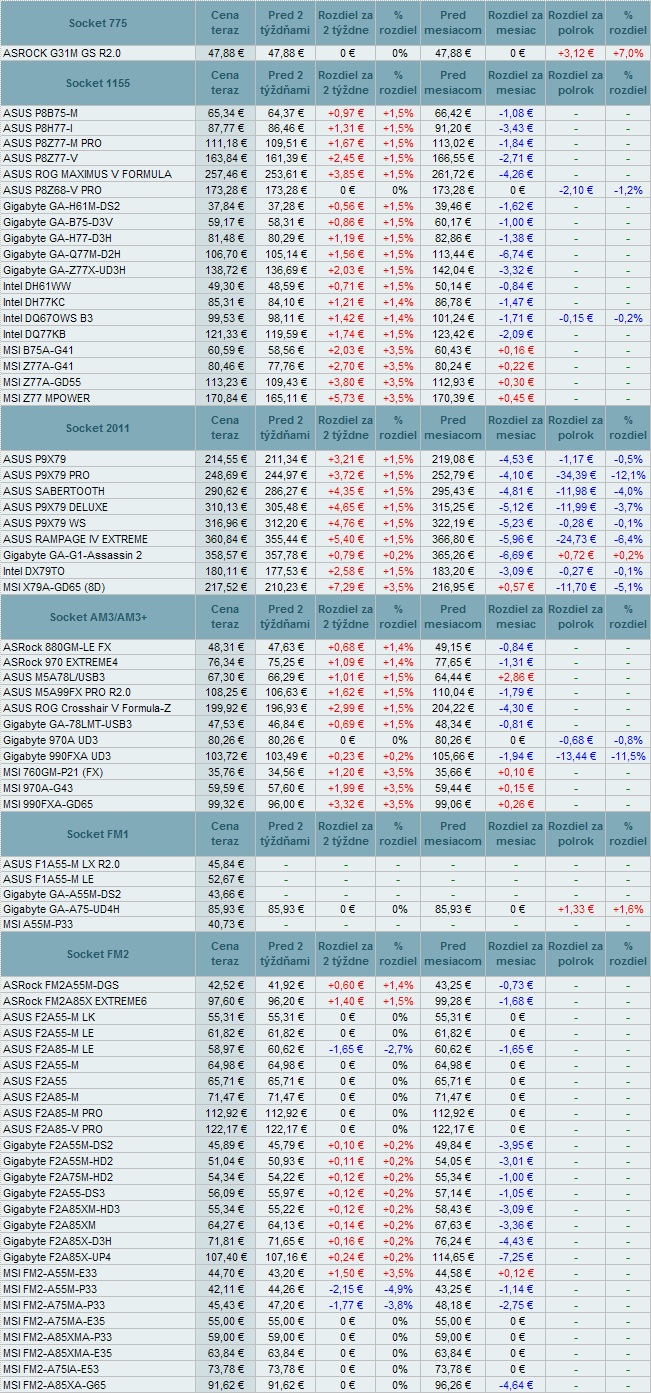Select the Intel DX79TO product name
Viewport: 651px width, 1393px height.
tap(35, 570)
